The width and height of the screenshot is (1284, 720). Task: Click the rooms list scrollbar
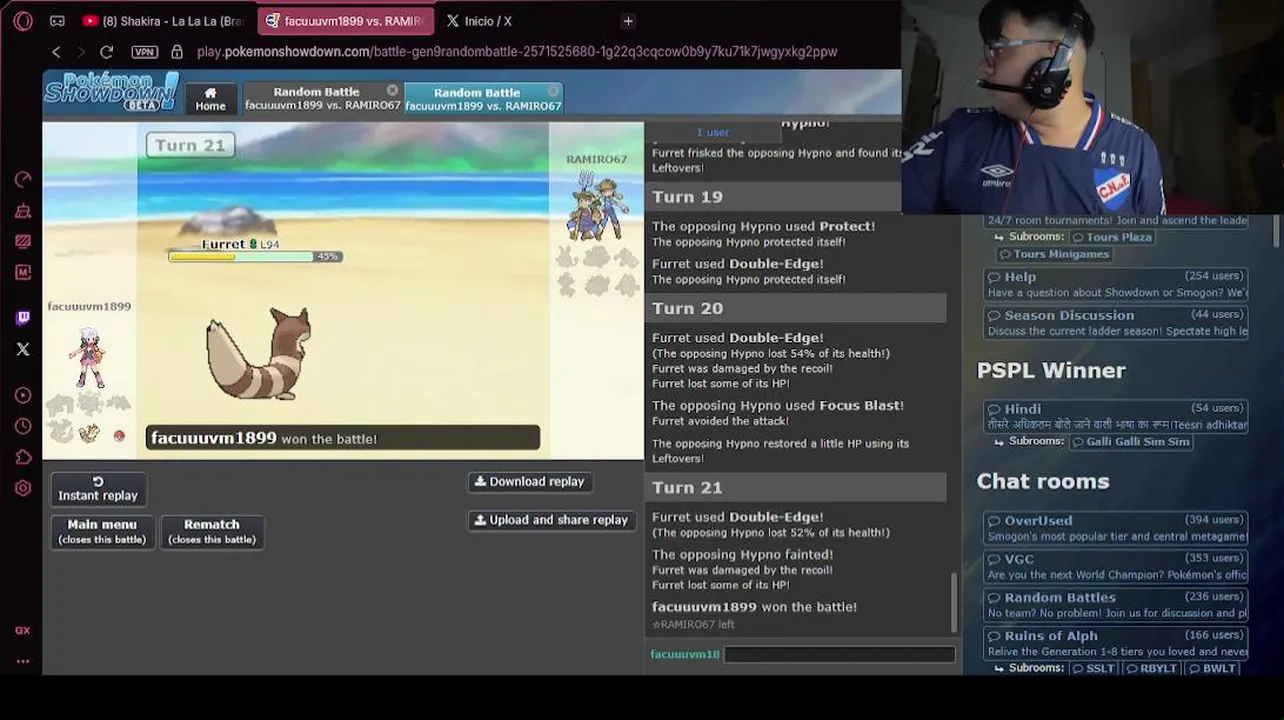tap(1276, 229)
